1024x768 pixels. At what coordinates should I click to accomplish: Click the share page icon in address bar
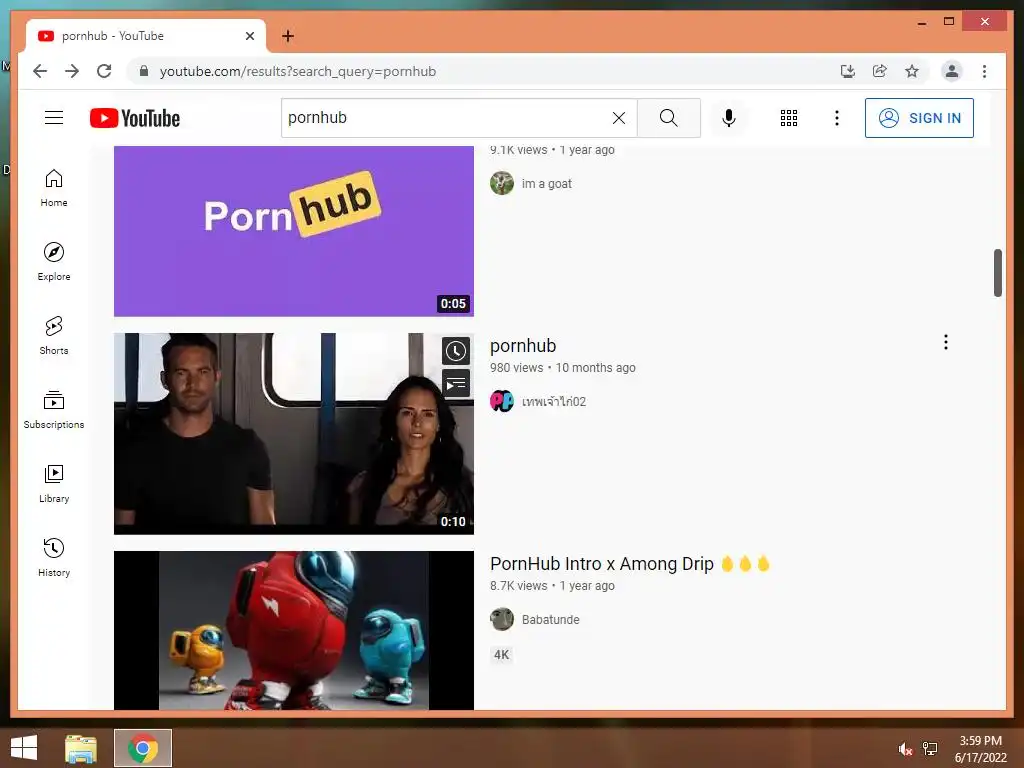(x=880, y=71)
